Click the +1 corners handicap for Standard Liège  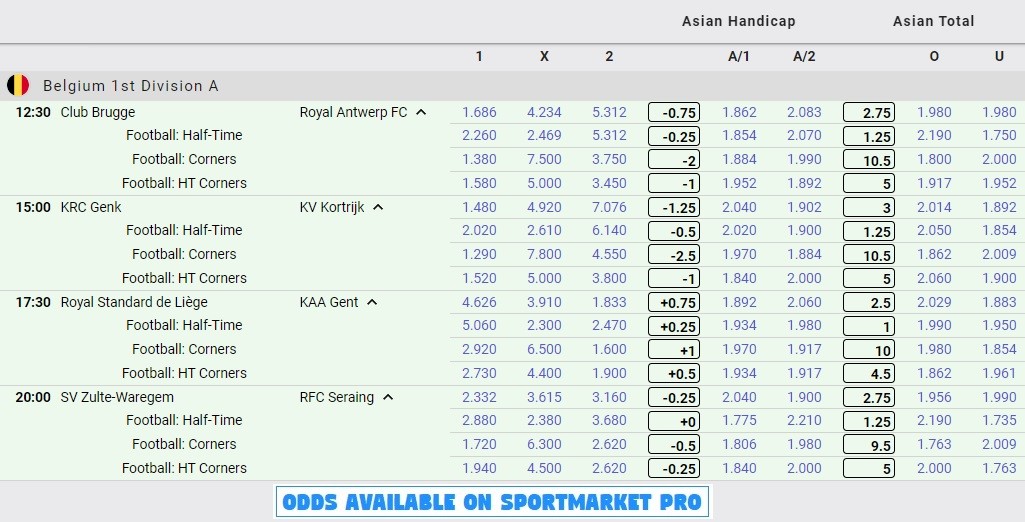tap(674, 350)
